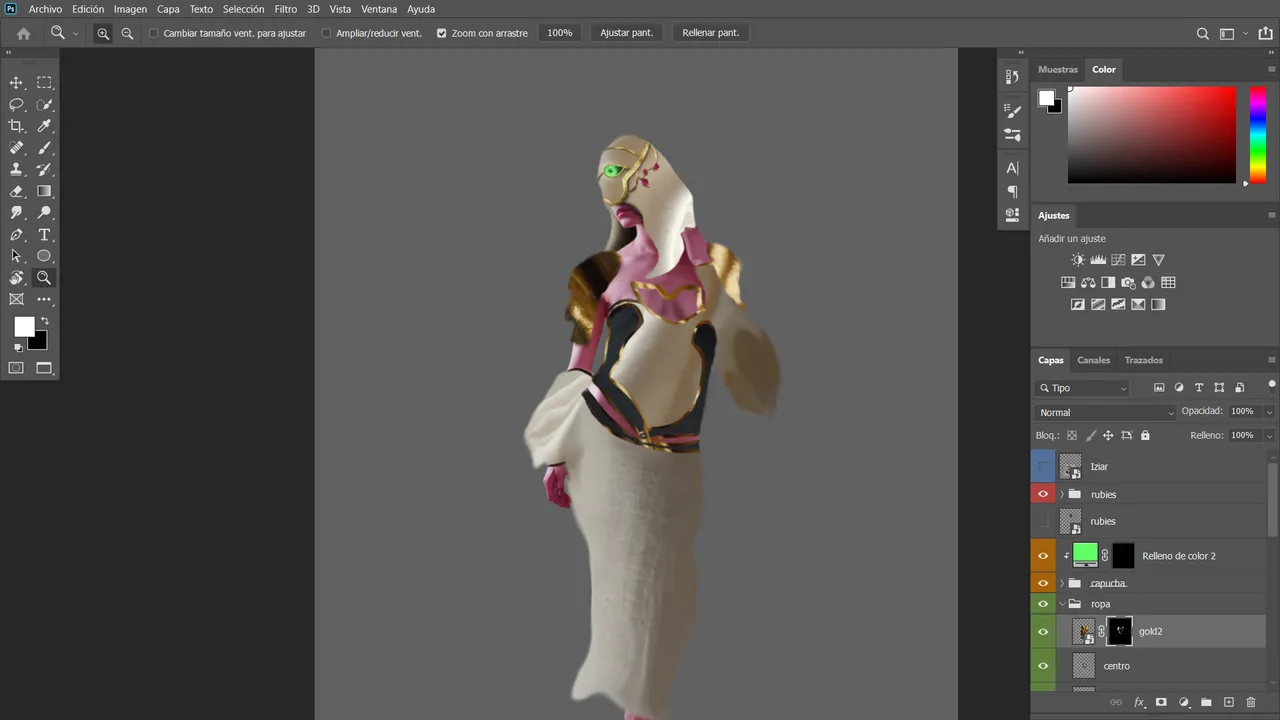Delete layer with the trash icon
This screenshot has width=1280, height=720.
tap(1251, 703)
